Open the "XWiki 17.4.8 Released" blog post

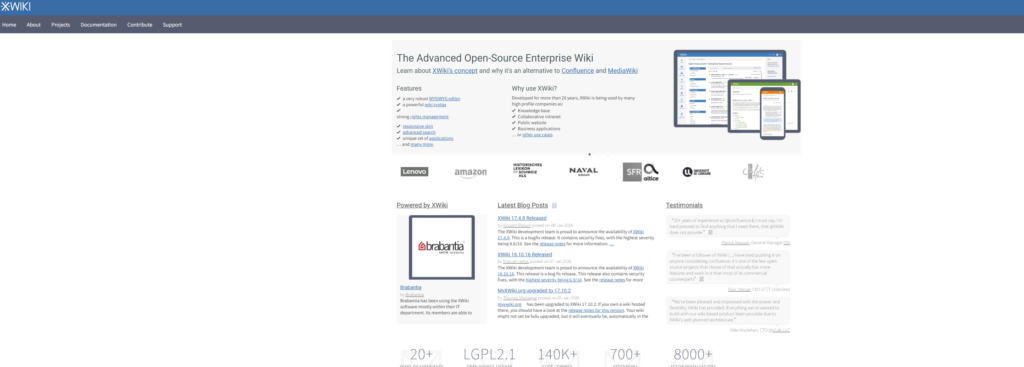[522, 218]
